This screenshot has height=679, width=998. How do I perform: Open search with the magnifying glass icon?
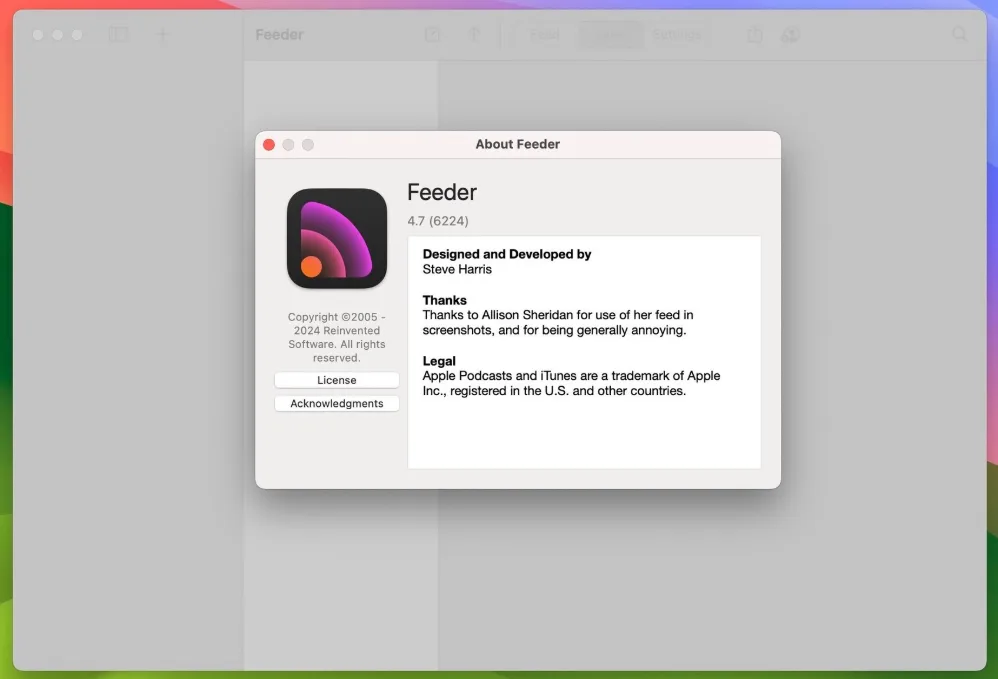[x=959, y=35]
